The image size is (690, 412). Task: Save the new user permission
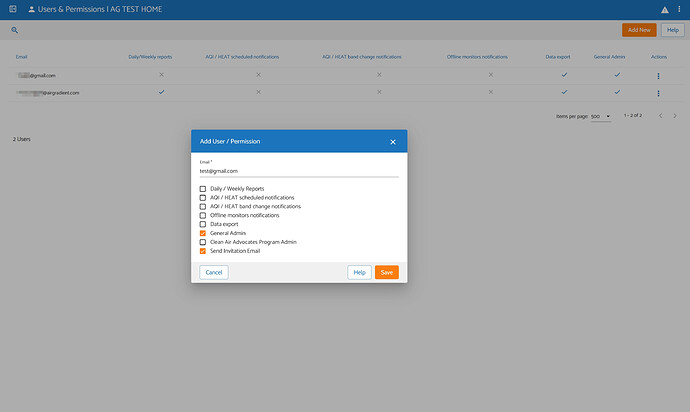(x=387, y=272)
